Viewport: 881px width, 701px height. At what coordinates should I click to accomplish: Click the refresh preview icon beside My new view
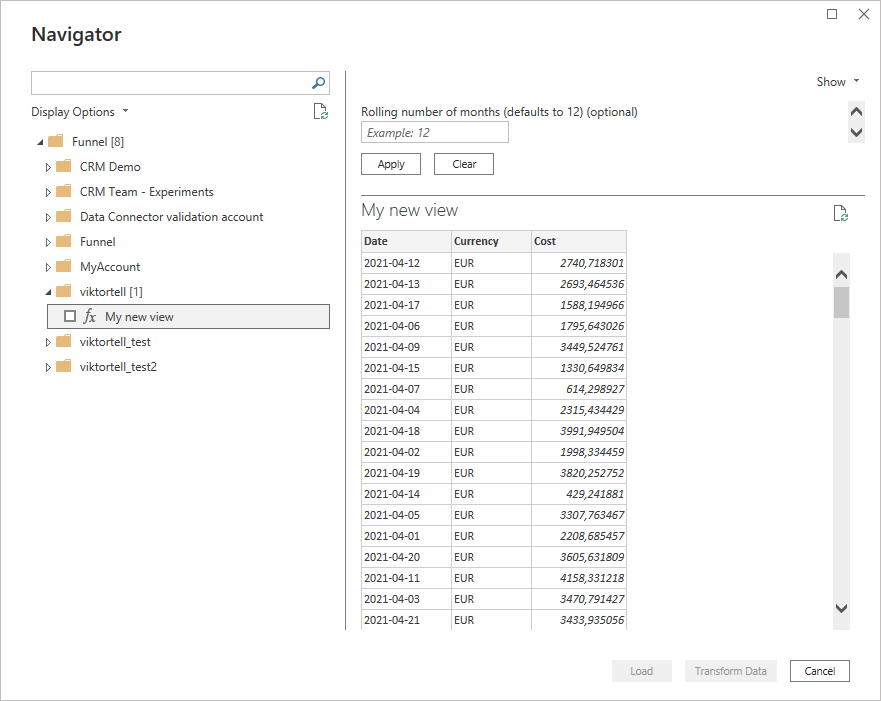841,213
